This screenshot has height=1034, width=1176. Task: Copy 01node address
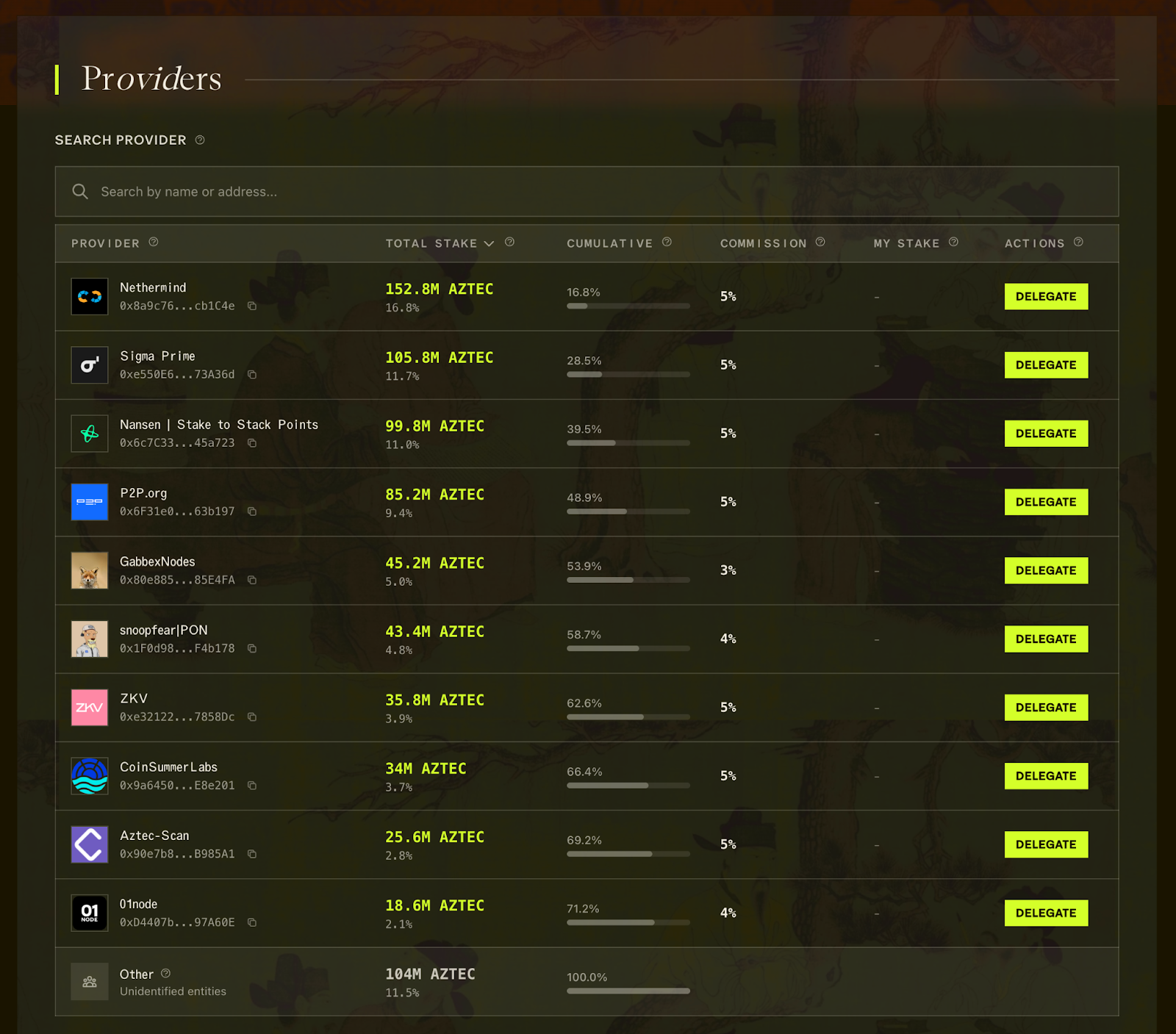(x=252, y=922)
